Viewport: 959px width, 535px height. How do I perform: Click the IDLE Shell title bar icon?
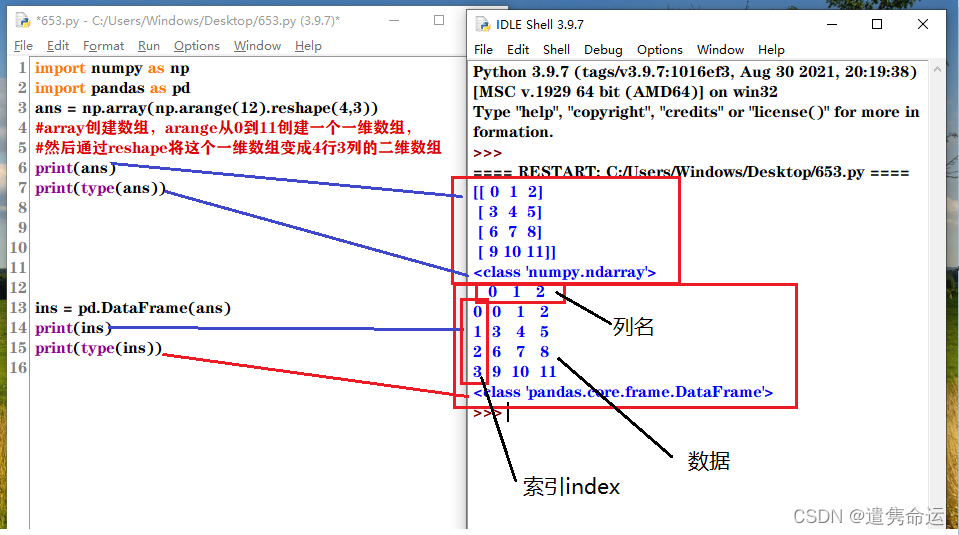pos(483,24)
